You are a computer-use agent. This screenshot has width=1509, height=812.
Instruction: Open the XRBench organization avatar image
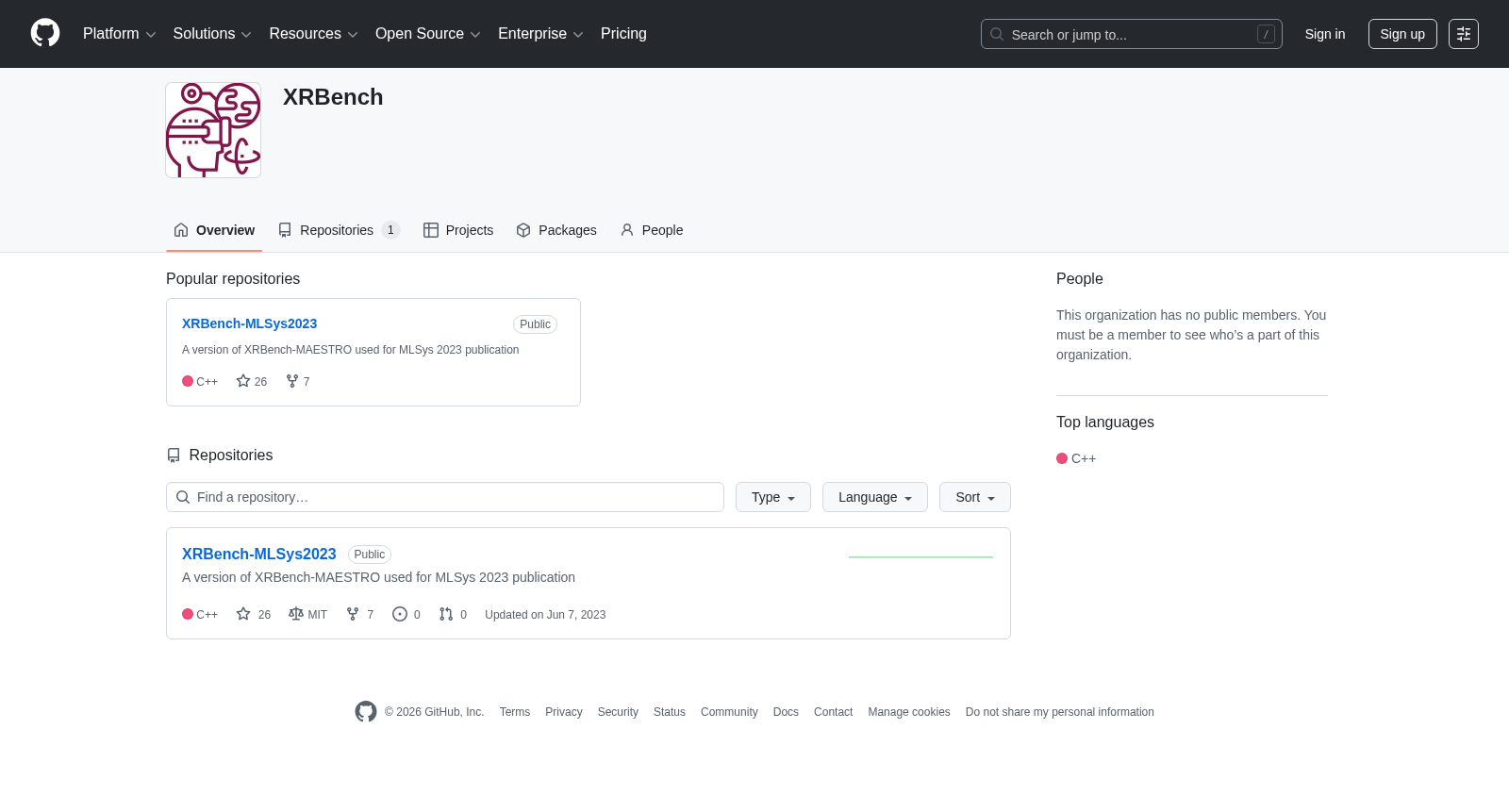point(213,130)
